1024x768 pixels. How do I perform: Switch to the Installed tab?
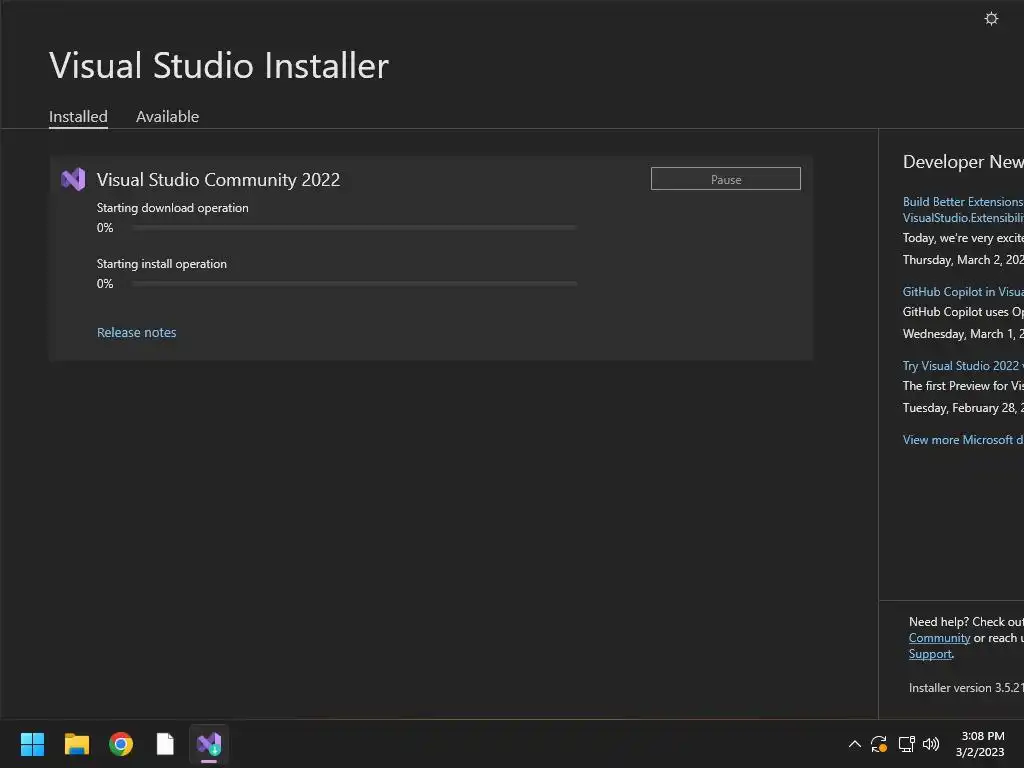(78, 117)
